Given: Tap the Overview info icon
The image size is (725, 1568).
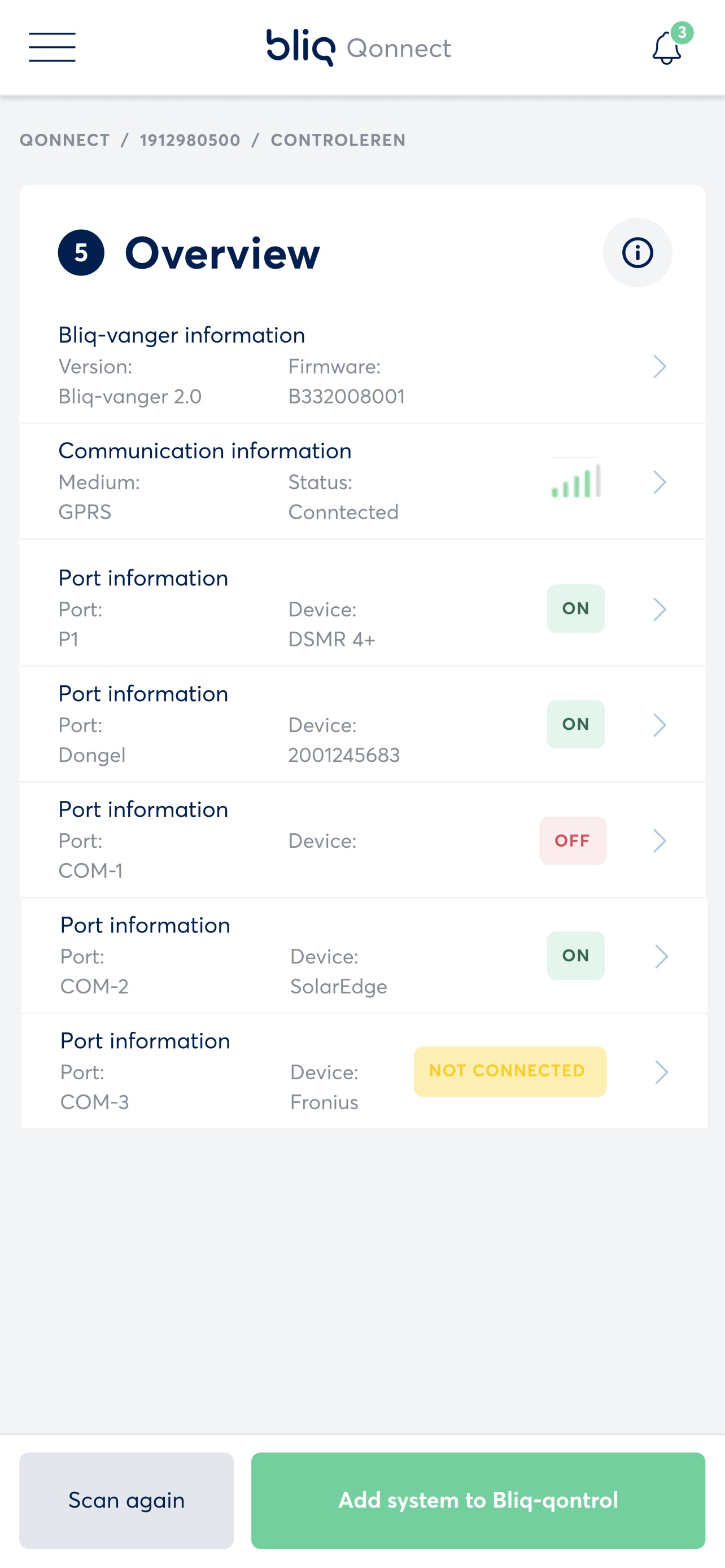Looking at the screenshot, I should point(637,253).
